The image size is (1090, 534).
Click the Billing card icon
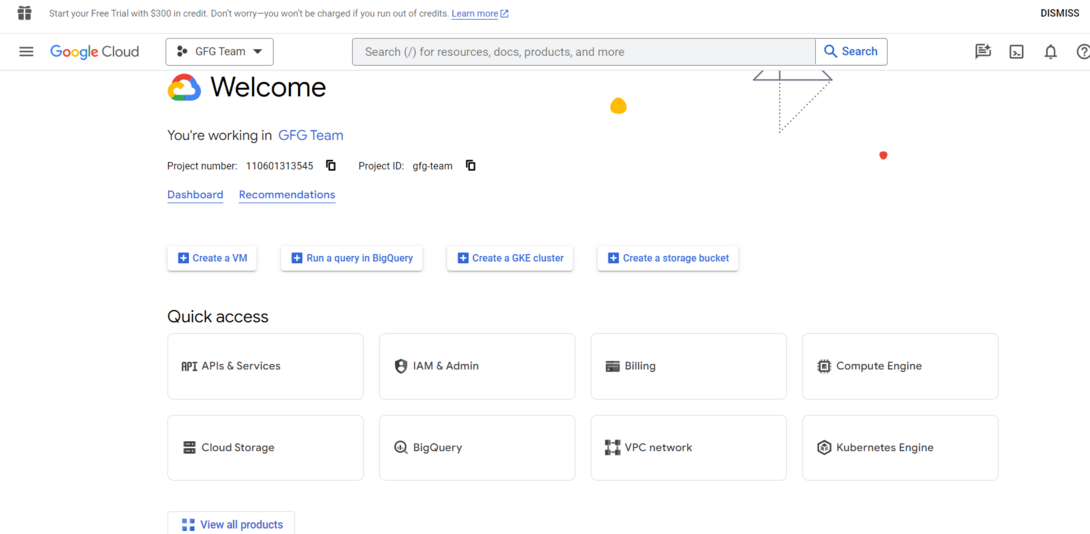[x=612, y=366]
